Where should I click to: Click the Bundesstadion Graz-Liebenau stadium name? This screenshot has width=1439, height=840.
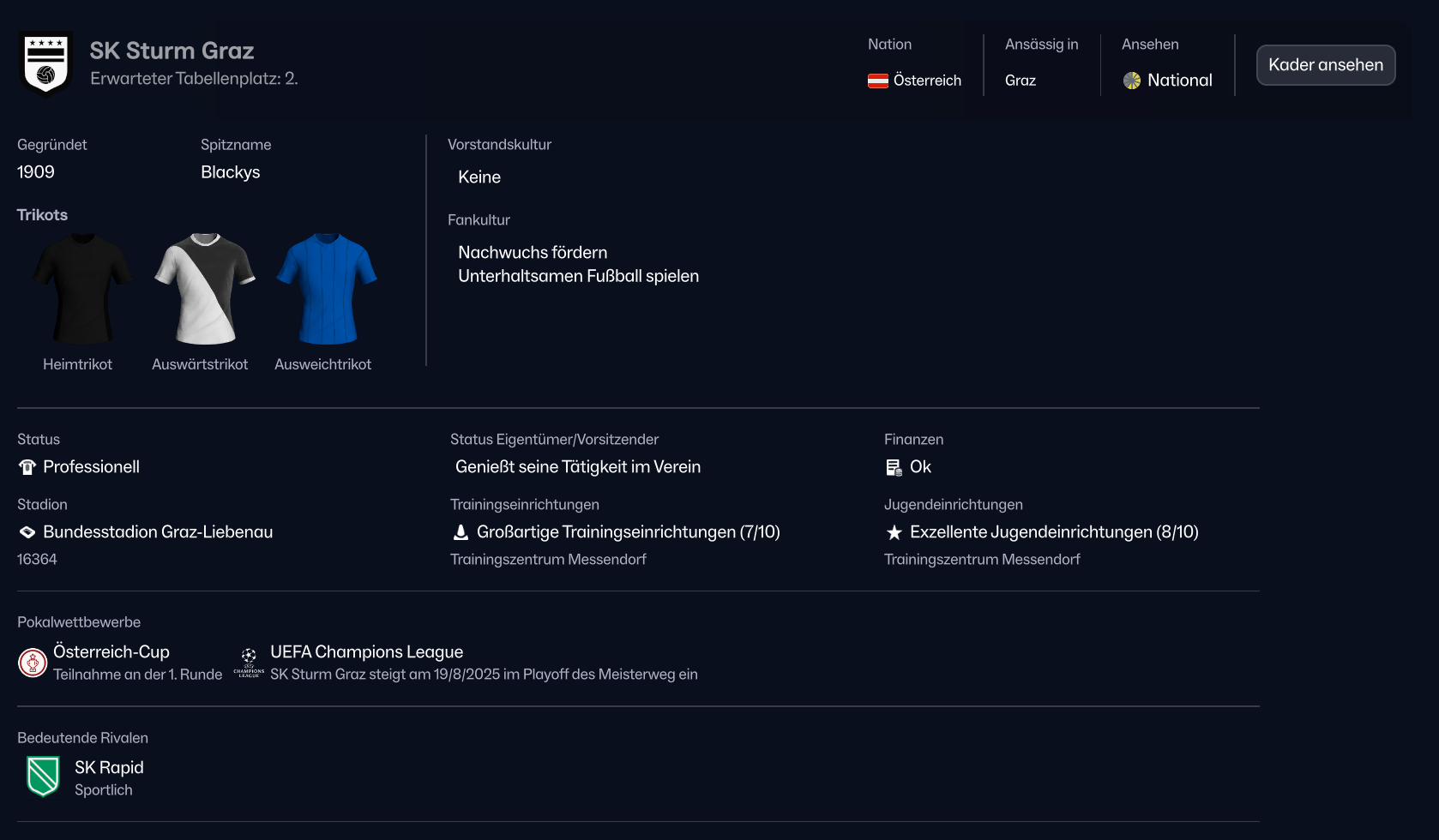click(158, 532)
